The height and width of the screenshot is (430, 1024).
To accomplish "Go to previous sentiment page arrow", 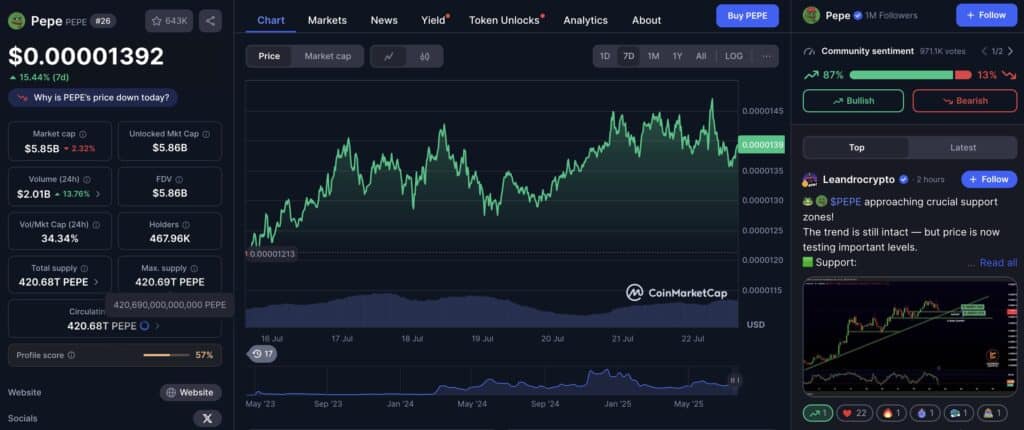I will click(x=984, y=51).
